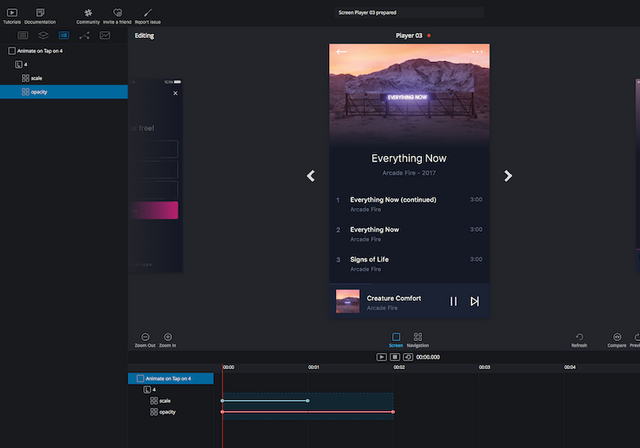Pause playback in the music player
640x448 pixels.
click(453, 301)
